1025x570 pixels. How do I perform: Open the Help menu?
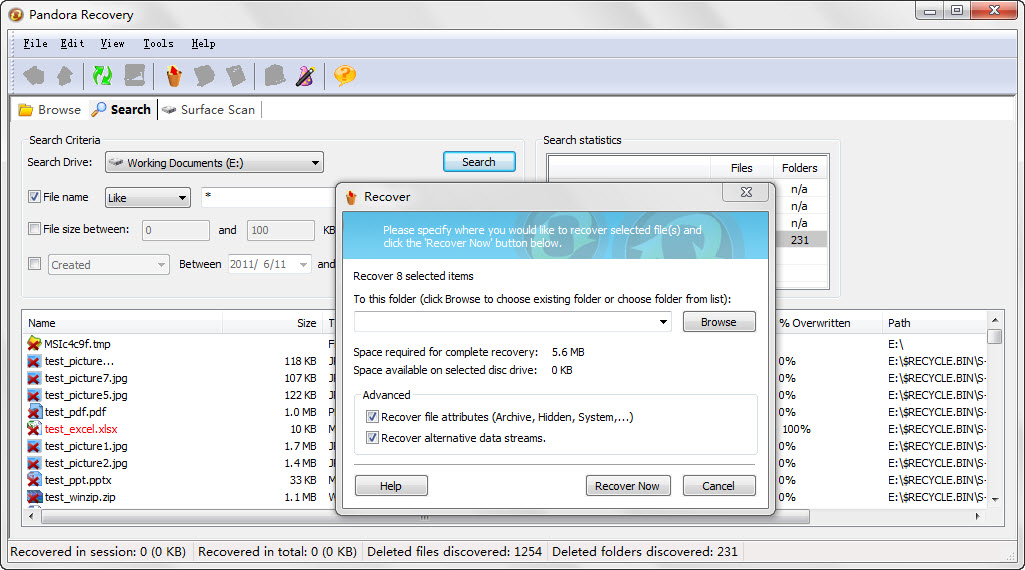click(x=203, y=44)
